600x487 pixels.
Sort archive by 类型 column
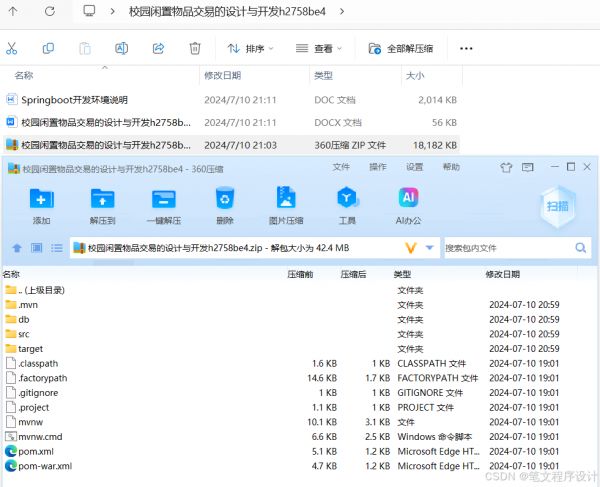click(x=402, y=274)
